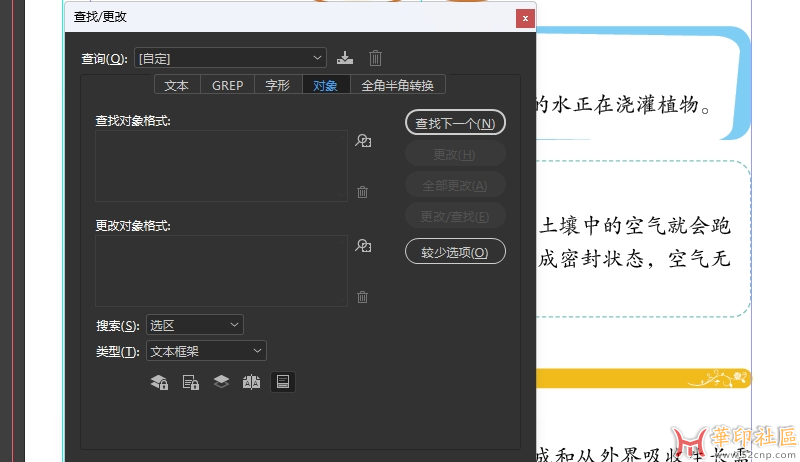Screen dimensions: 800x462
Task: Save the current query with the download icon
Action: pos(345,58)
